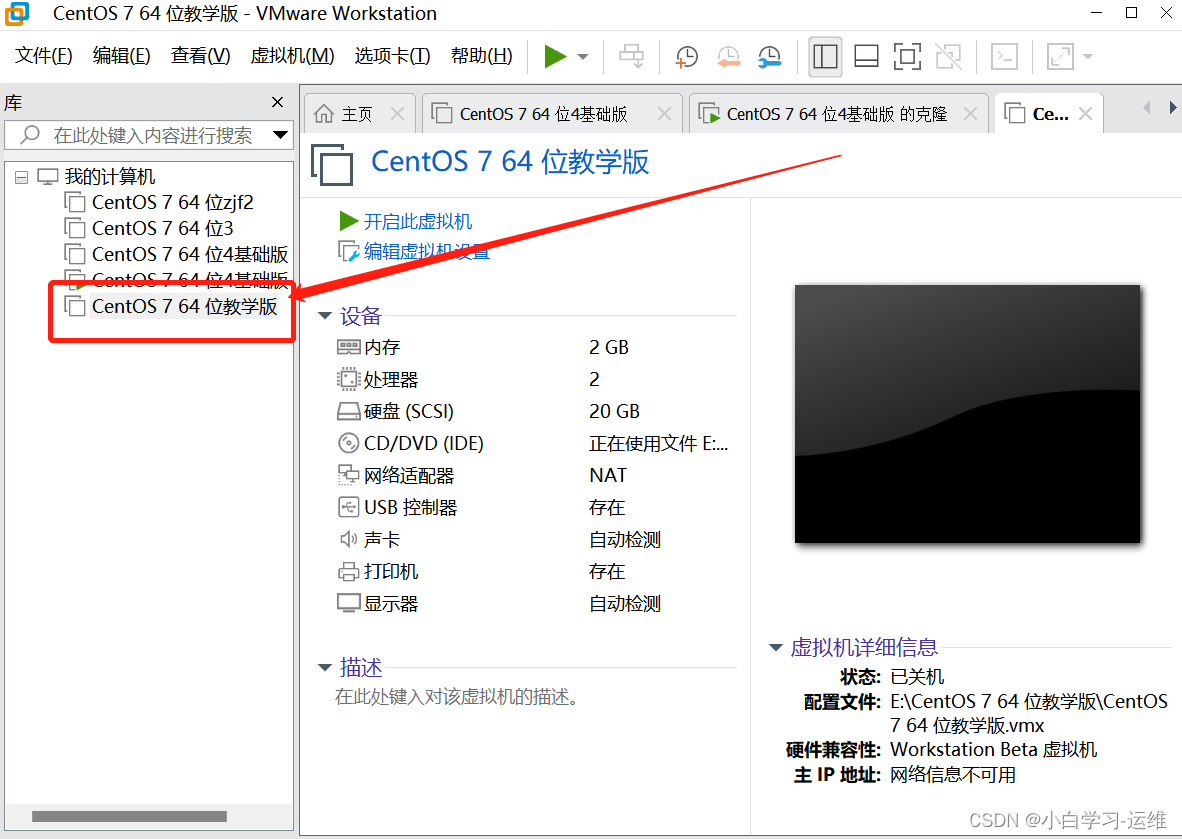Toggle the thumbnail bar toolbar button
This screenshot has height=839, width=1182.
[x=866, y=57]
